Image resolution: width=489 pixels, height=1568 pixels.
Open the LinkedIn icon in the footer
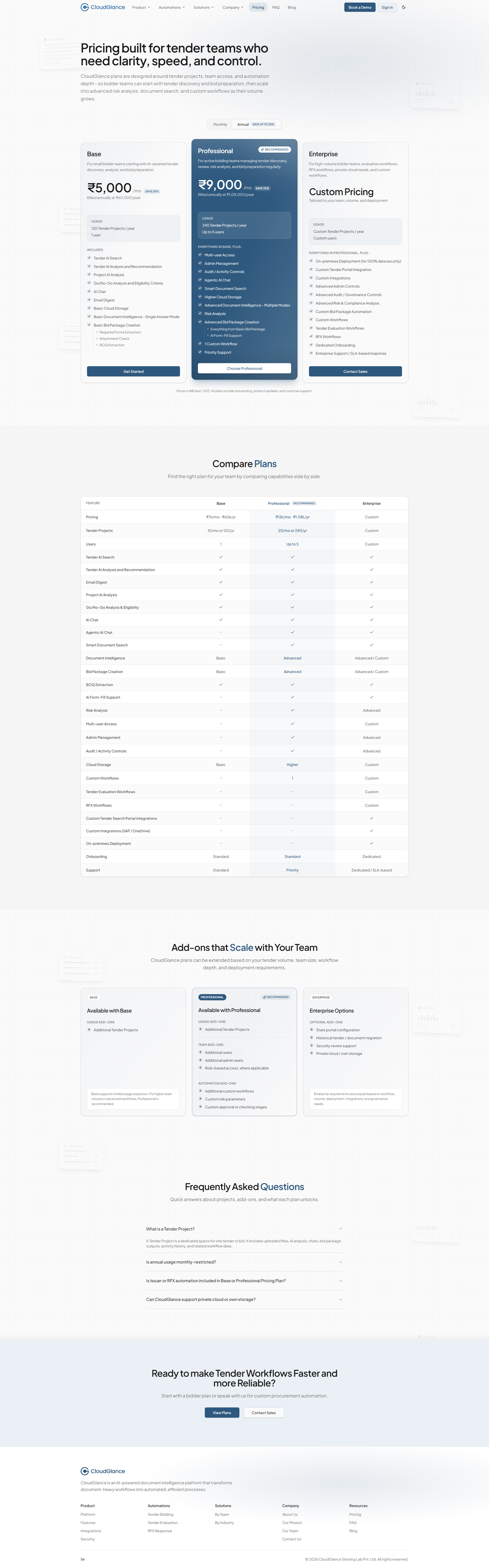83,1559
